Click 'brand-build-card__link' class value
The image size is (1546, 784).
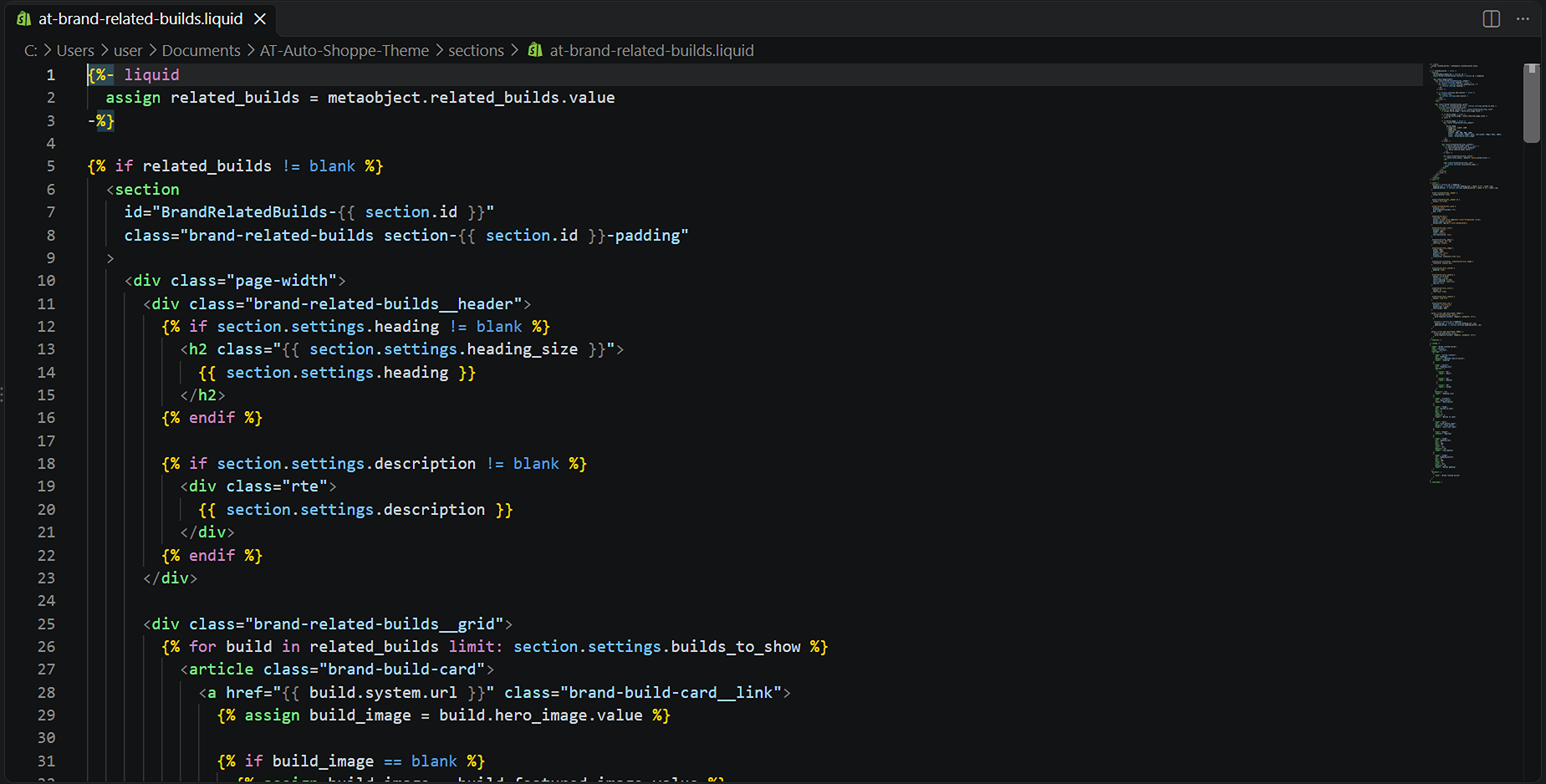coord(671,692)
